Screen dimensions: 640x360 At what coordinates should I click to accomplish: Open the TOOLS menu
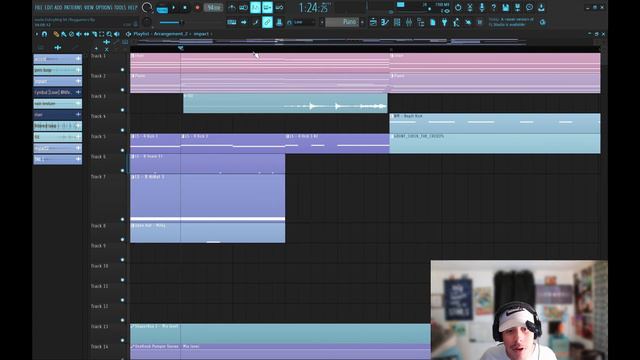click(120, 7)
